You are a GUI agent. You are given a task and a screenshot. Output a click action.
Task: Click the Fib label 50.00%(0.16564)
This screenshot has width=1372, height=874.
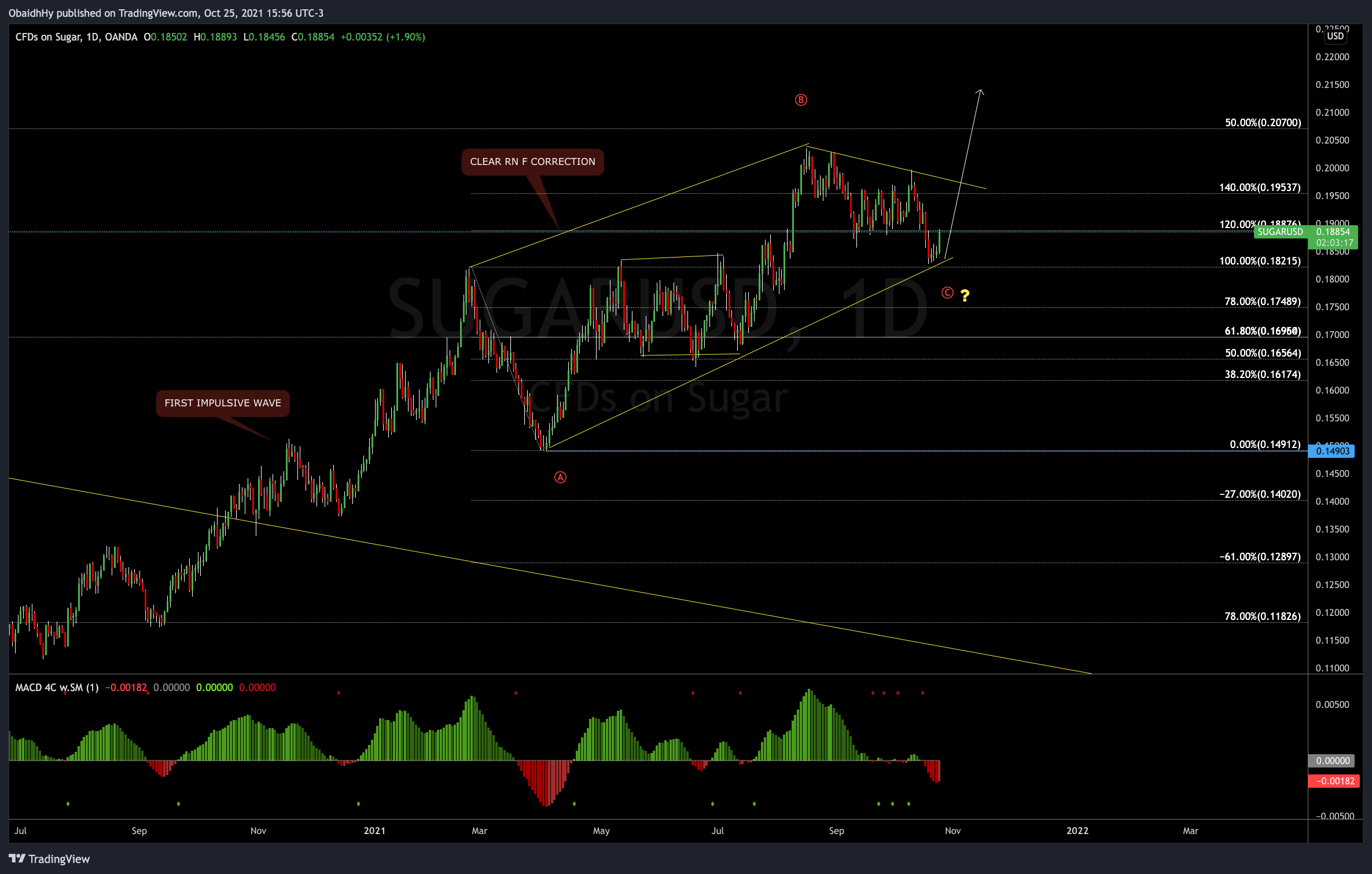point(1263,353)
